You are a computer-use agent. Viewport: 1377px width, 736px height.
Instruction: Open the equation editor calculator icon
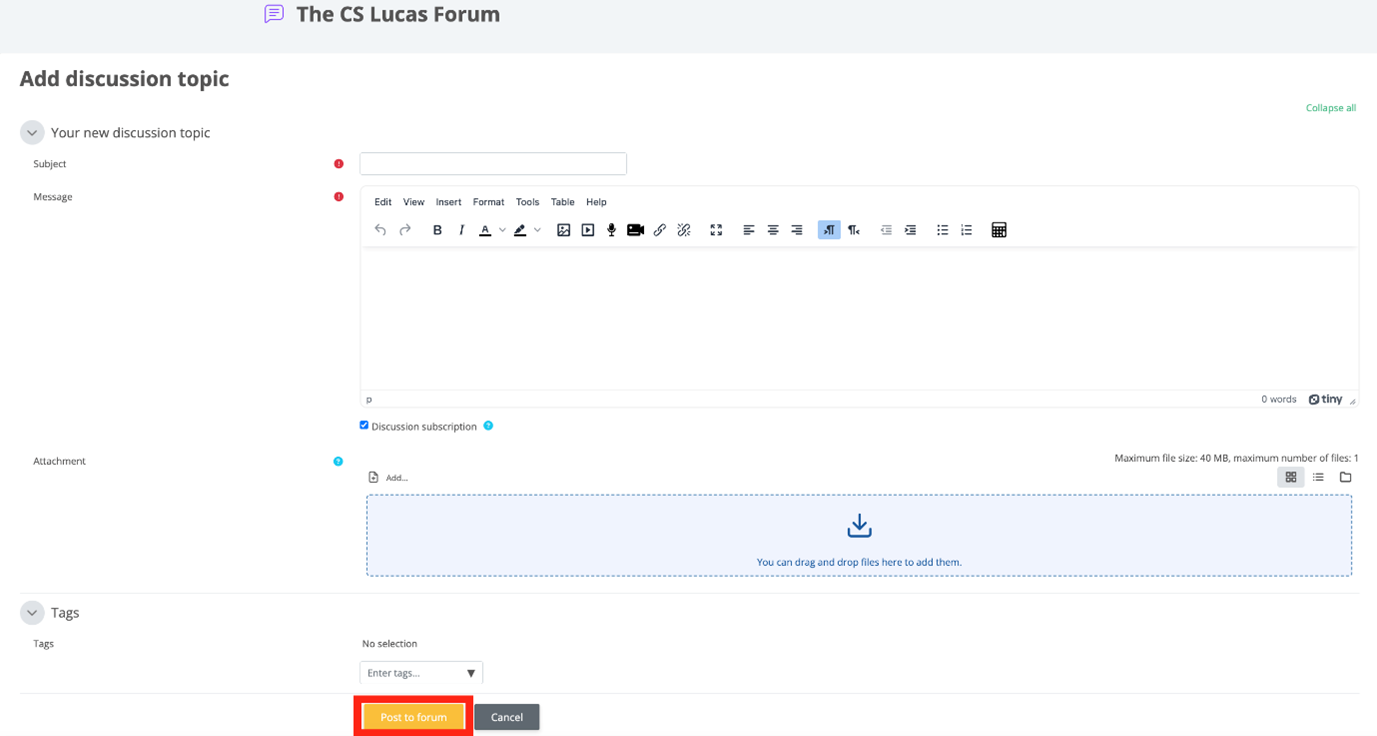click(998, 230)
